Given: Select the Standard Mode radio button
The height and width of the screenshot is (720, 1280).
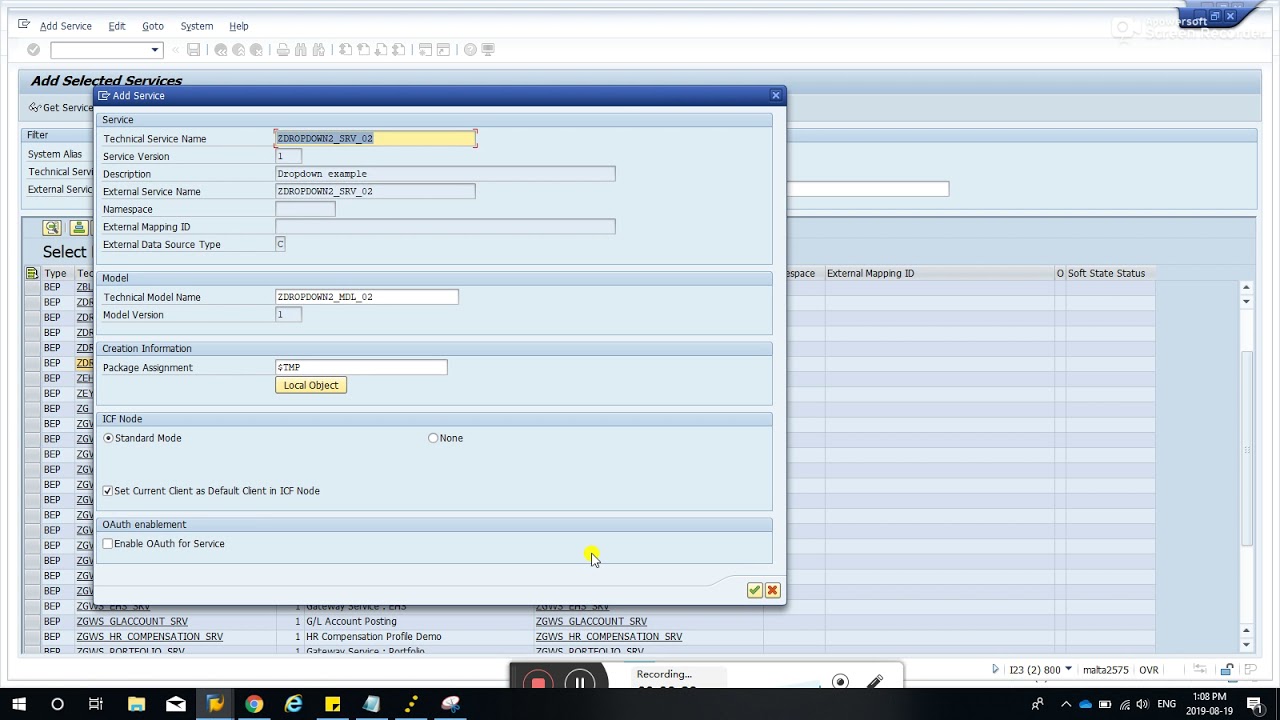Looking at the screenshot, I should point(108,438).
